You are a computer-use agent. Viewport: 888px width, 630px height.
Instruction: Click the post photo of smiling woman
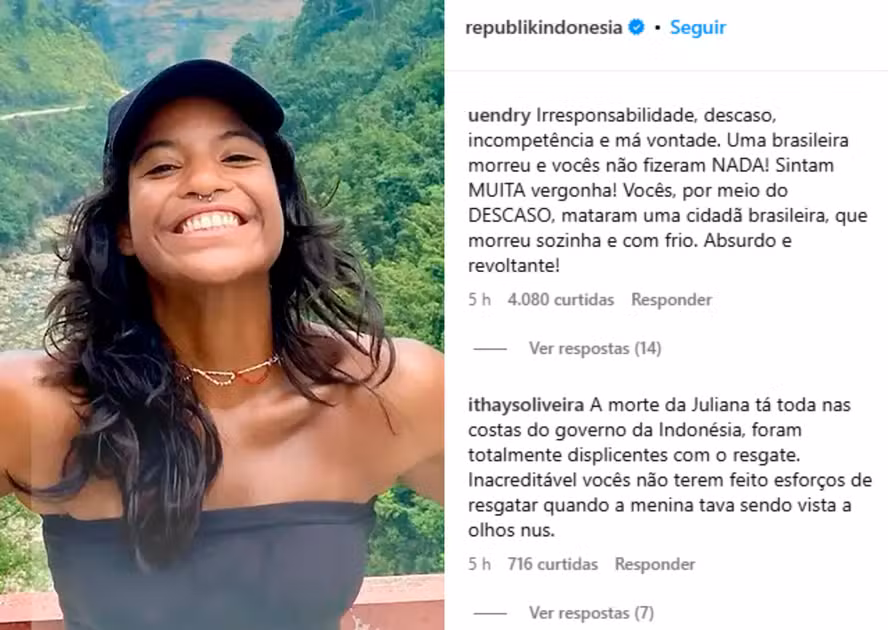tap(222, 315)
